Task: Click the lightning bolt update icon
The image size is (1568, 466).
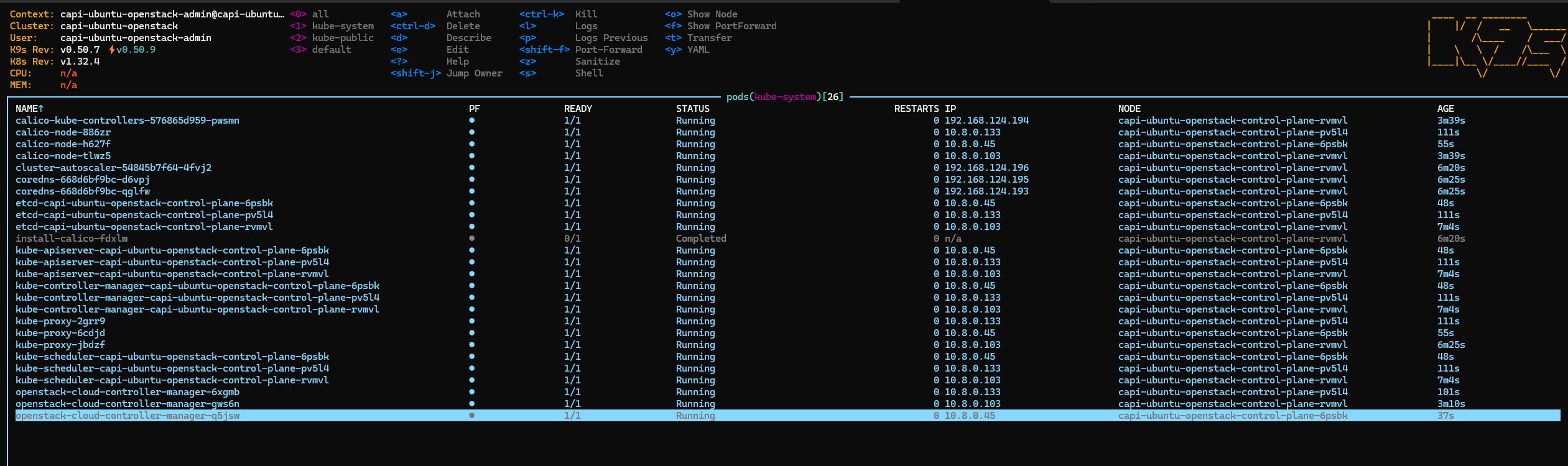Action: pyautogui.click(x=111, y=50)
